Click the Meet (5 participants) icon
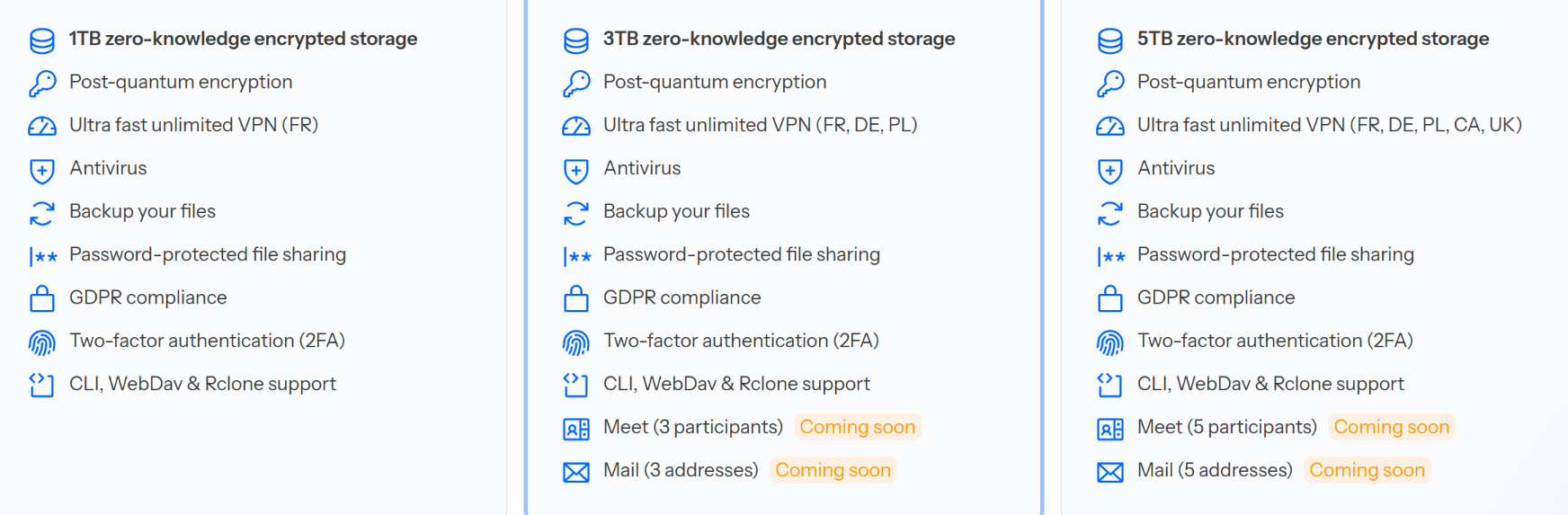The width and height of the screenshot is (1568, 515). [x=1110, y=429]
